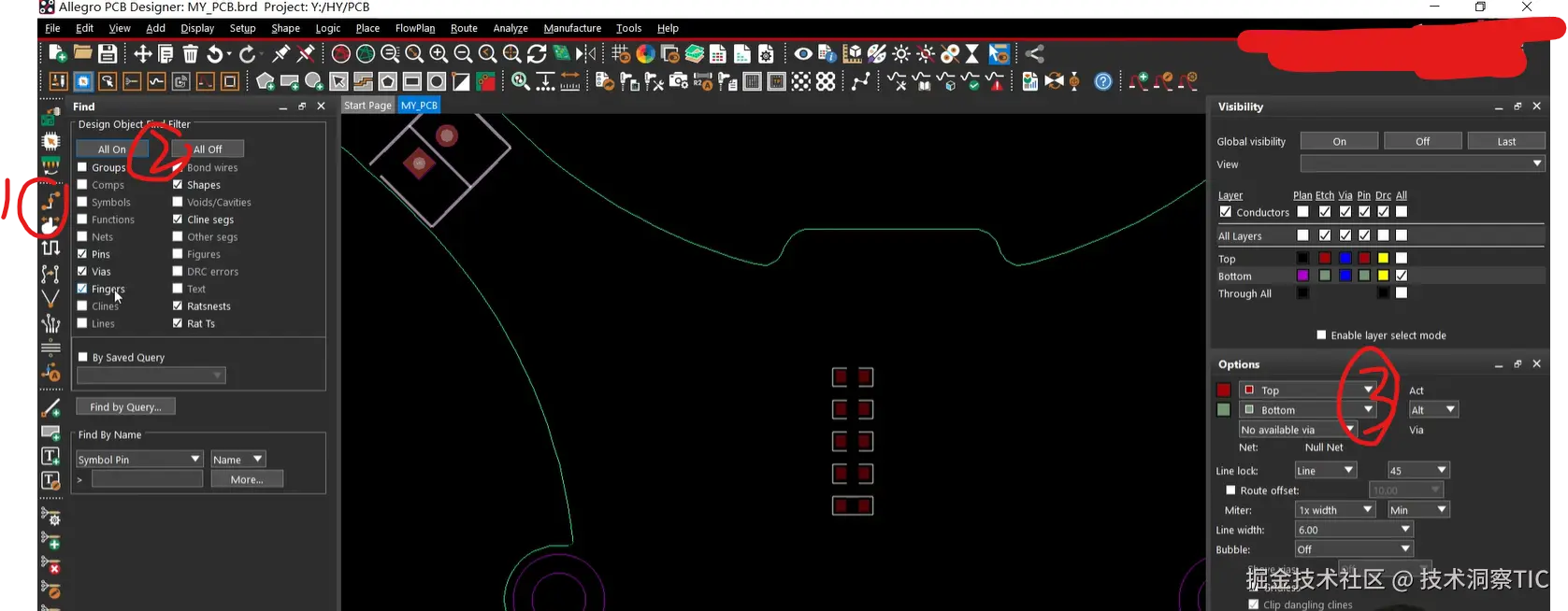The image size is (1568, 611).
Task: Open the Cross-section layers stack icon
Action: coord(694,54)
